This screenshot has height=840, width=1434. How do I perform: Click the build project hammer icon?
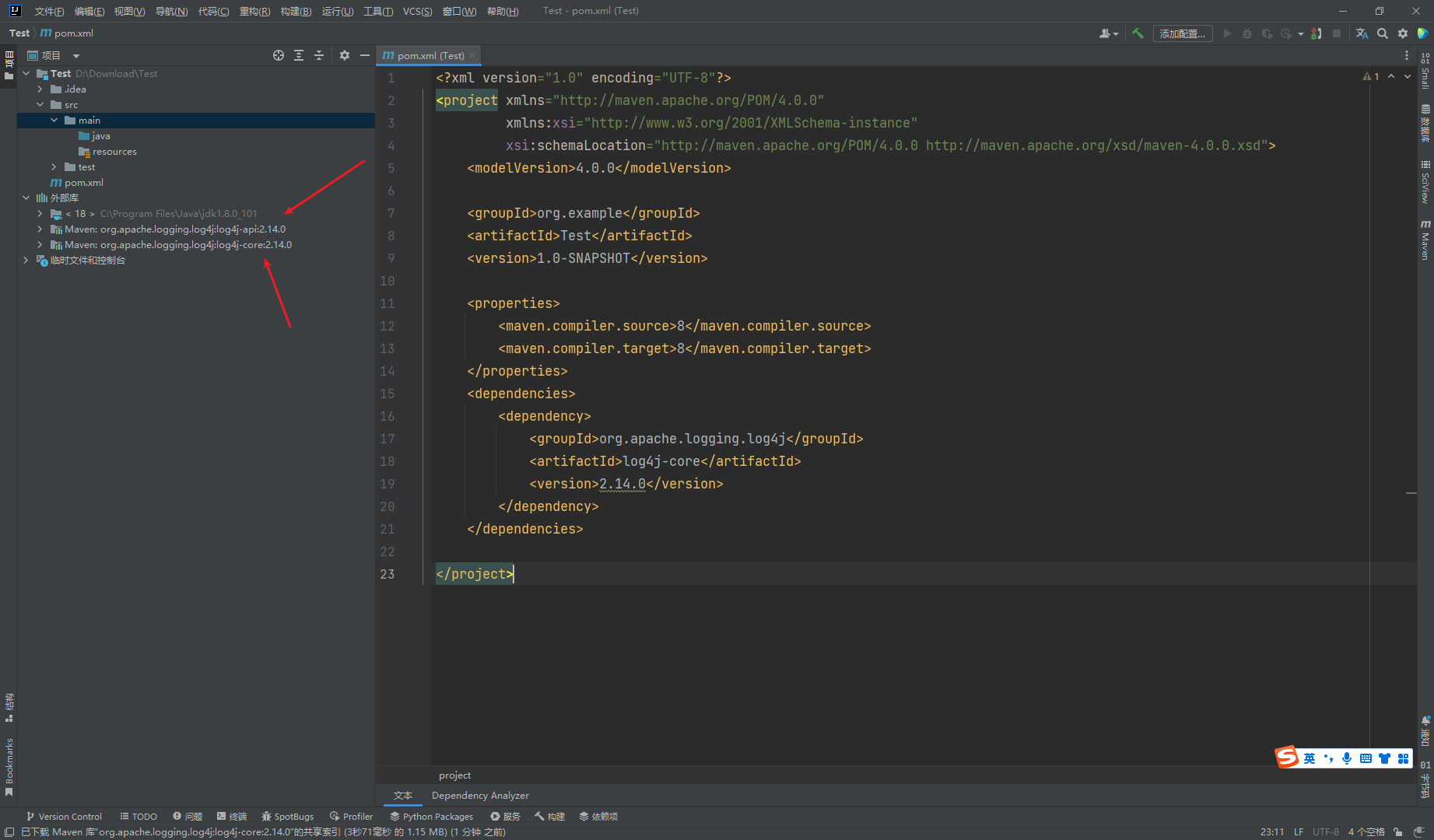[1138, 33]
